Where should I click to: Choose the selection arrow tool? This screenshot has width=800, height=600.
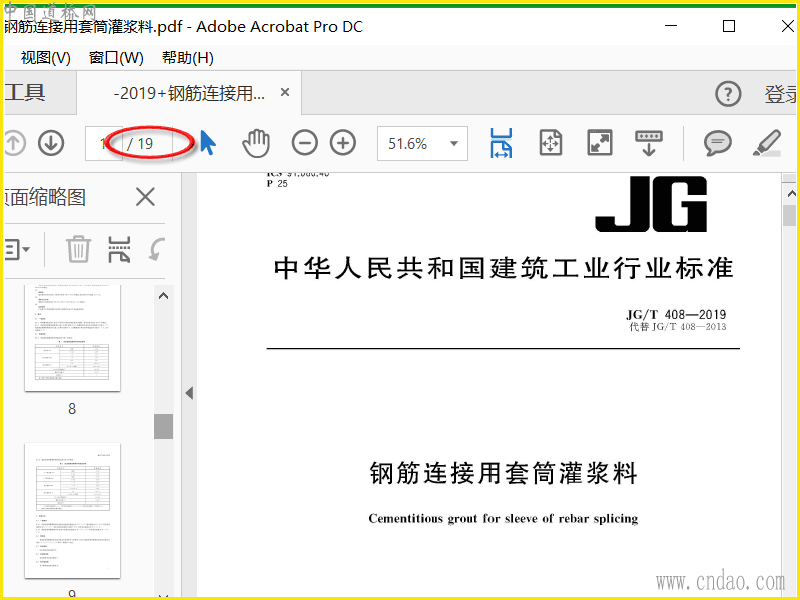pos(208,143)
